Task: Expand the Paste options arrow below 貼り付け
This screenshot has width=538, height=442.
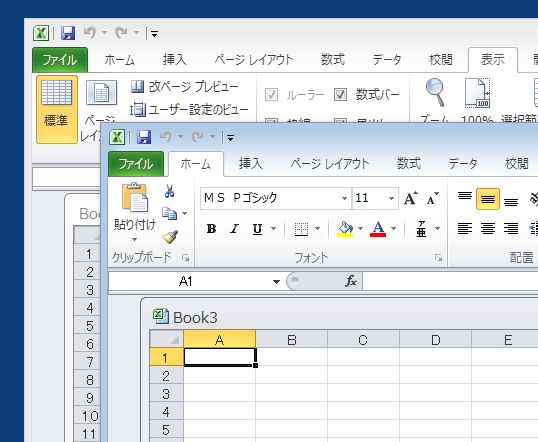Action: [x=135, y=240]
